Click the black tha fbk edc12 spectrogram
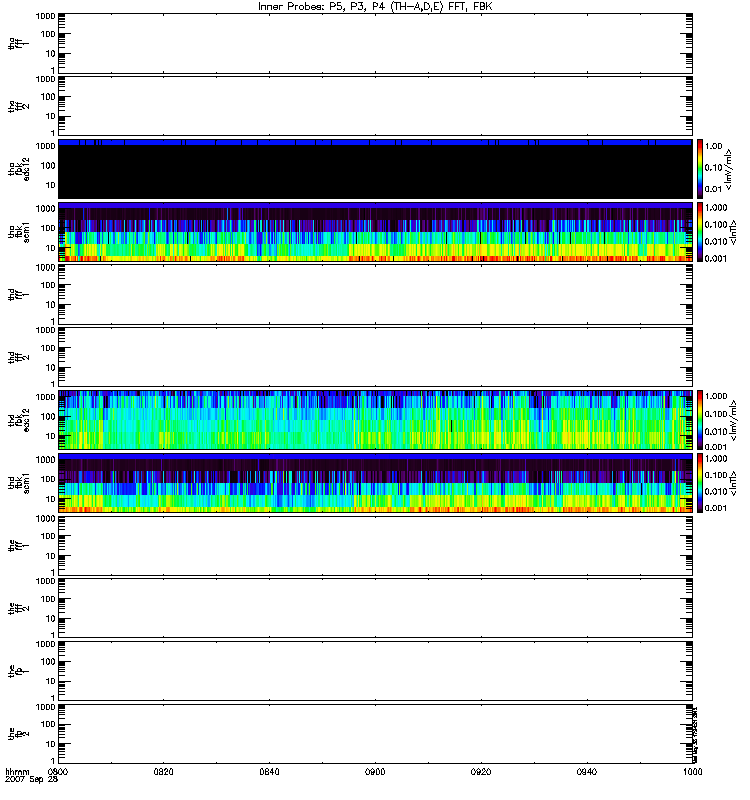 click(375, 169)
